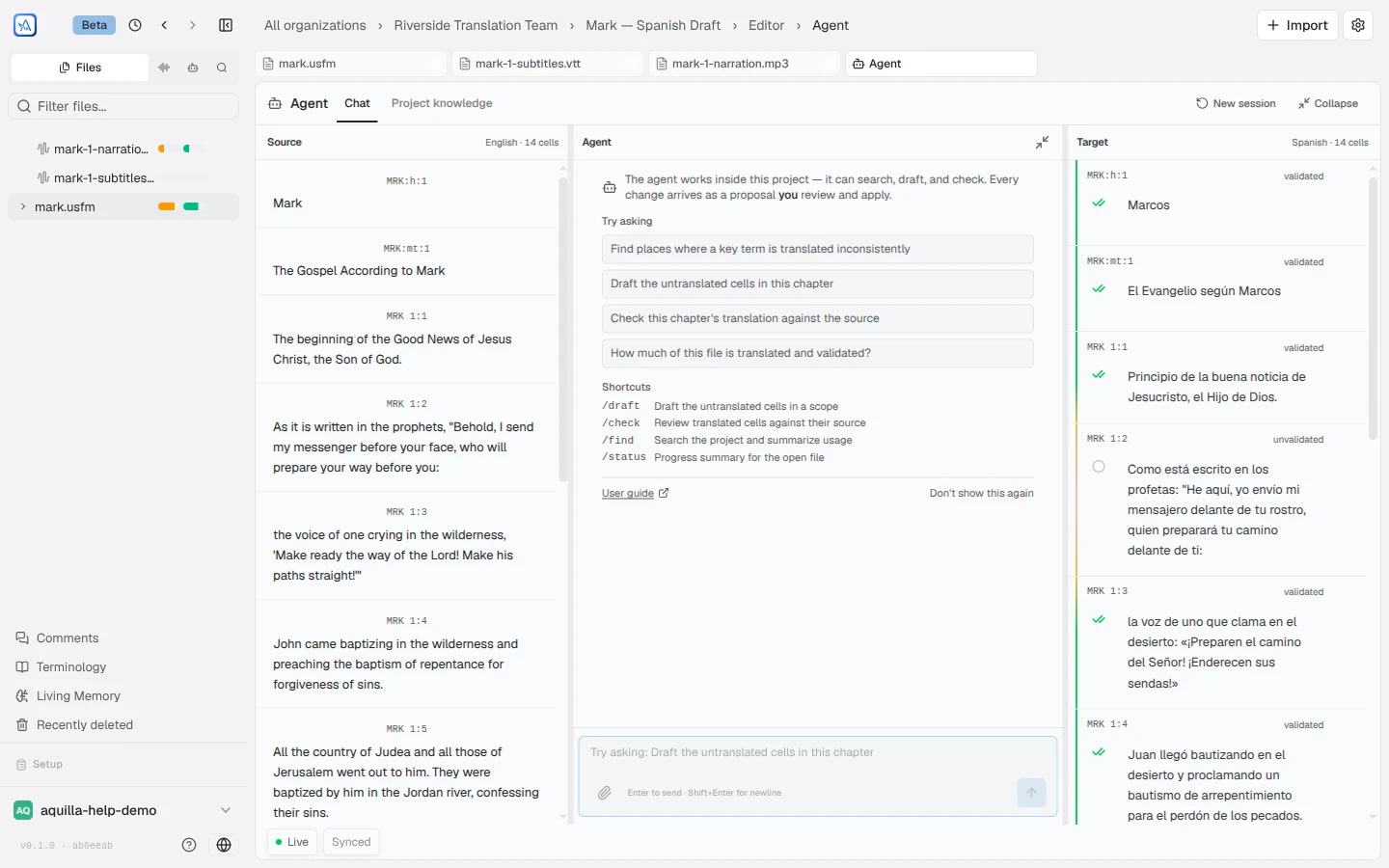Screen dimensions: 1389x868
Task: Click the waveform icon of mark-1-narration file
Action: point(42,149)
